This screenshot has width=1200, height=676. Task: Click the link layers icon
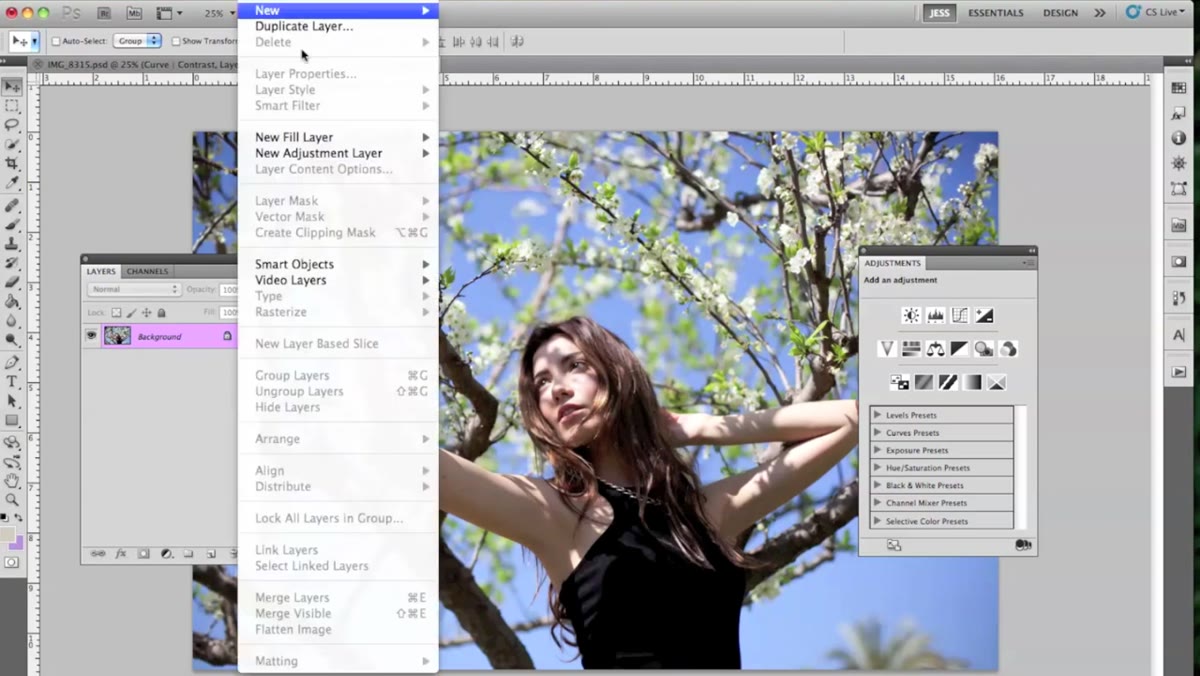point(98,553)
